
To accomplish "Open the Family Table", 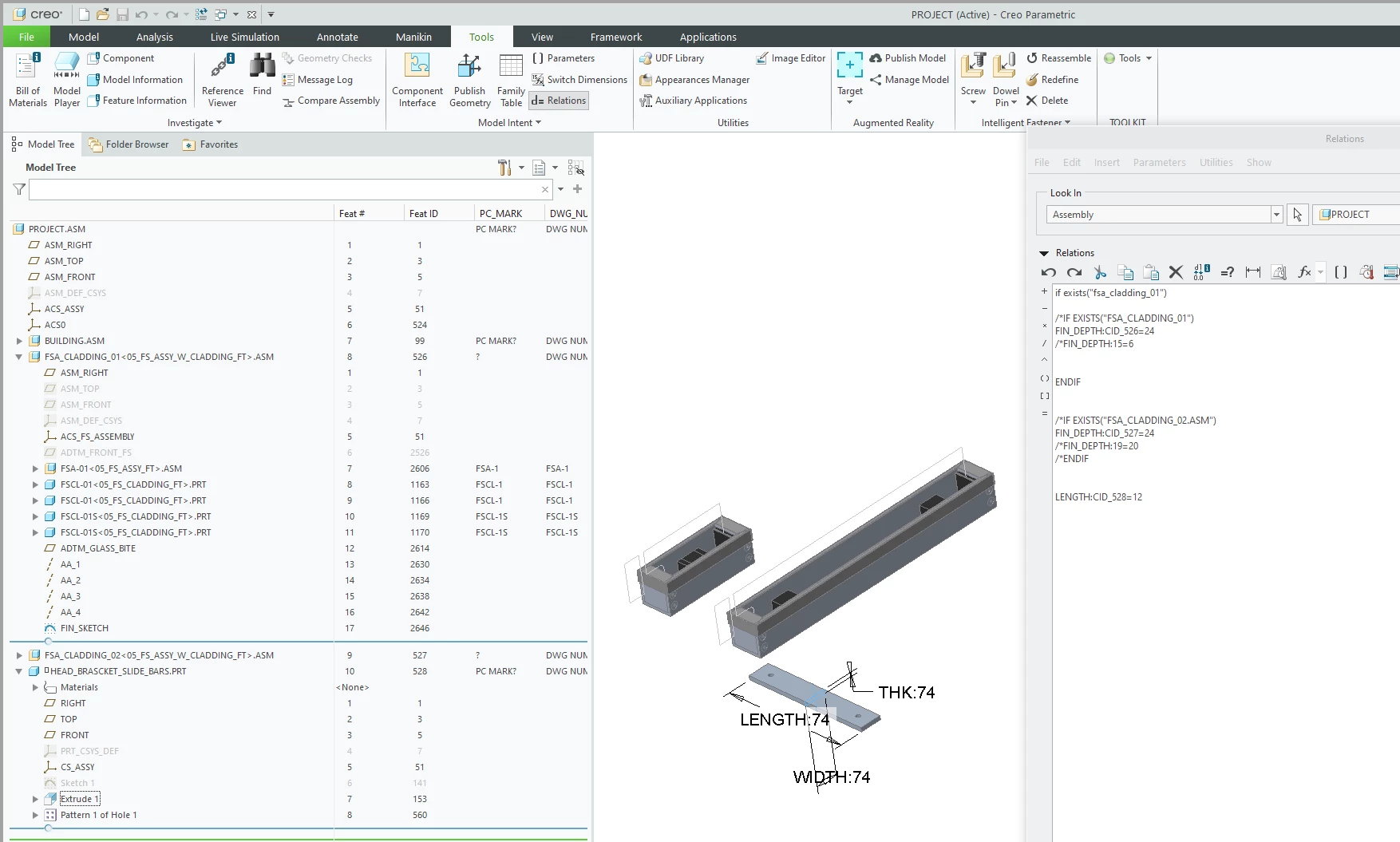I will 511,80.
